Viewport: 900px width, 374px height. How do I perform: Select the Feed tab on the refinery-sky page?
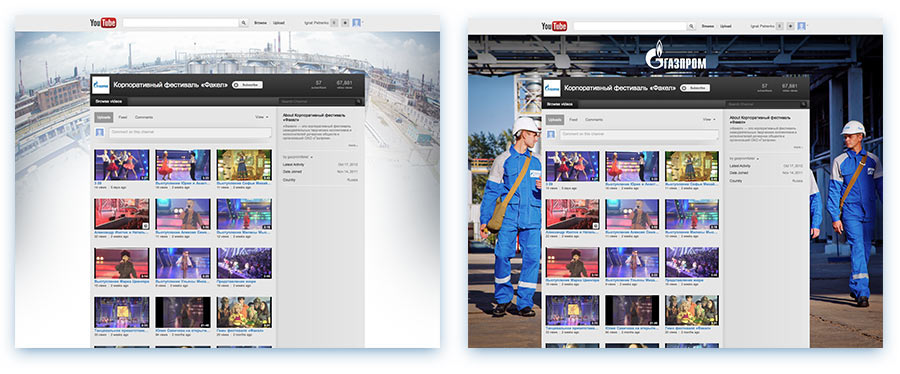pyautogui.click(x=122, y=117)
